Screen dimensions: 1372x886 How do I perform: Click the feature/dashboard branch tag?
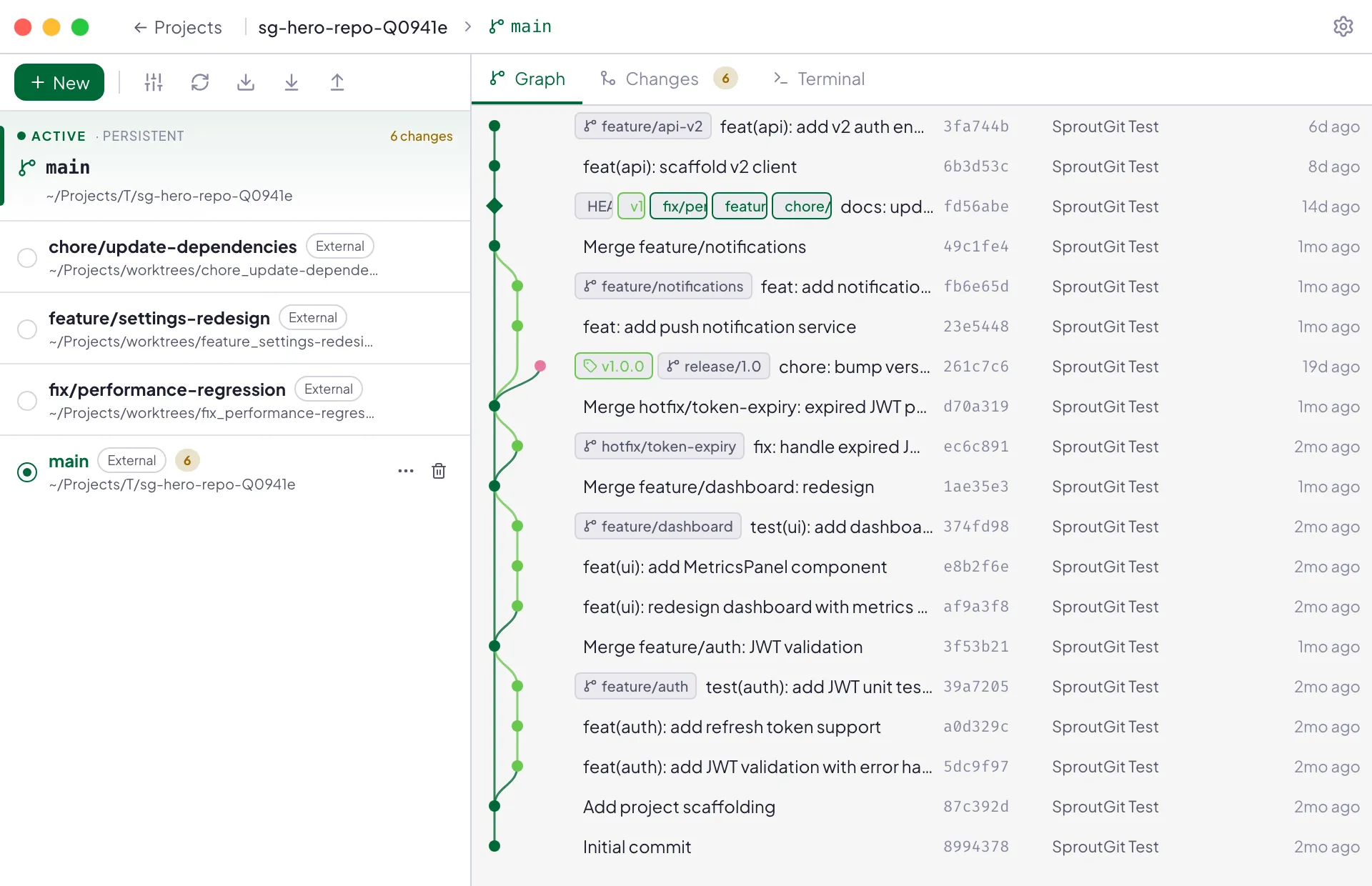coord(658,526)
